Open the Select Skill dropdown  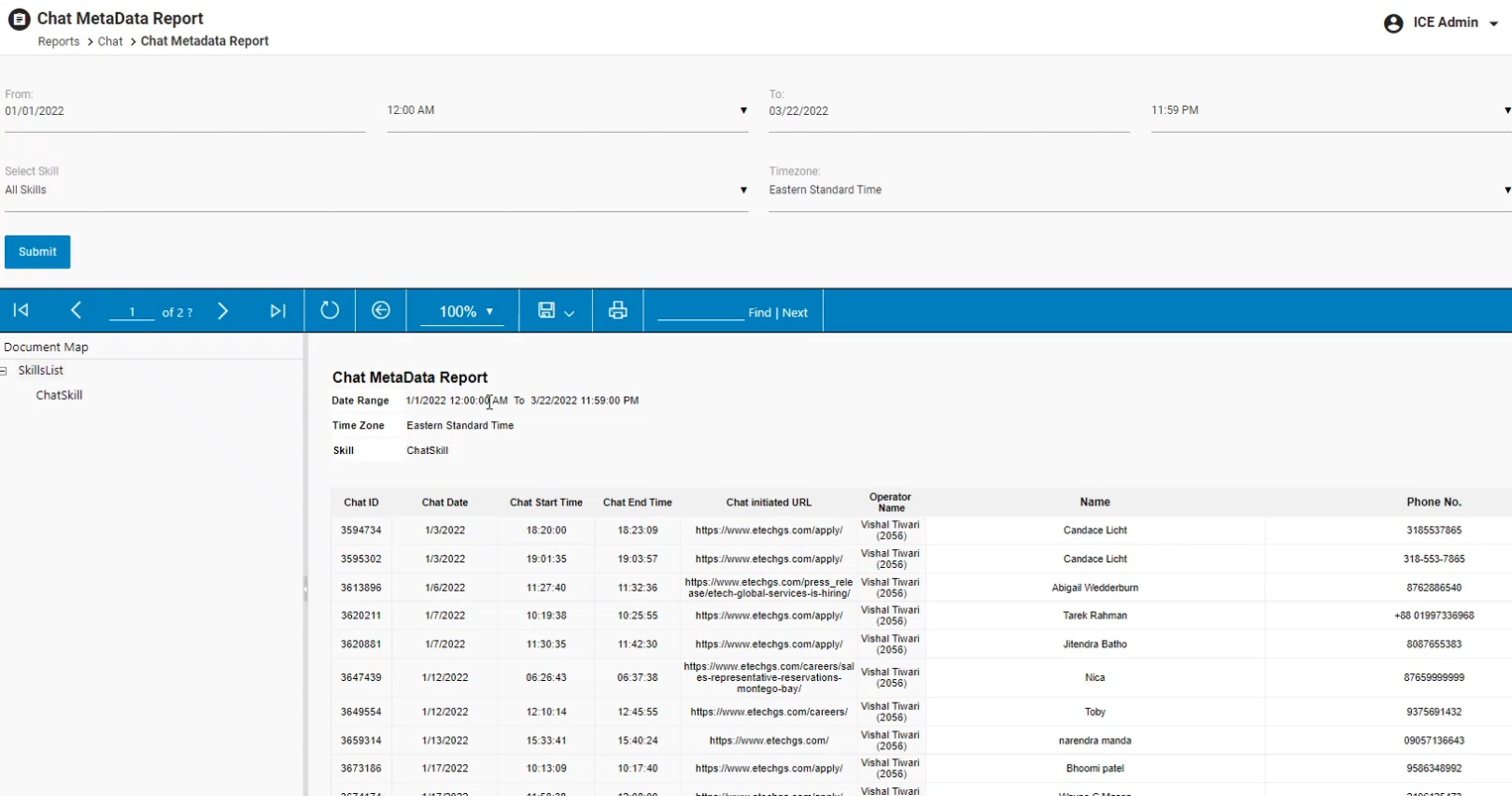[x=376, y=190]
